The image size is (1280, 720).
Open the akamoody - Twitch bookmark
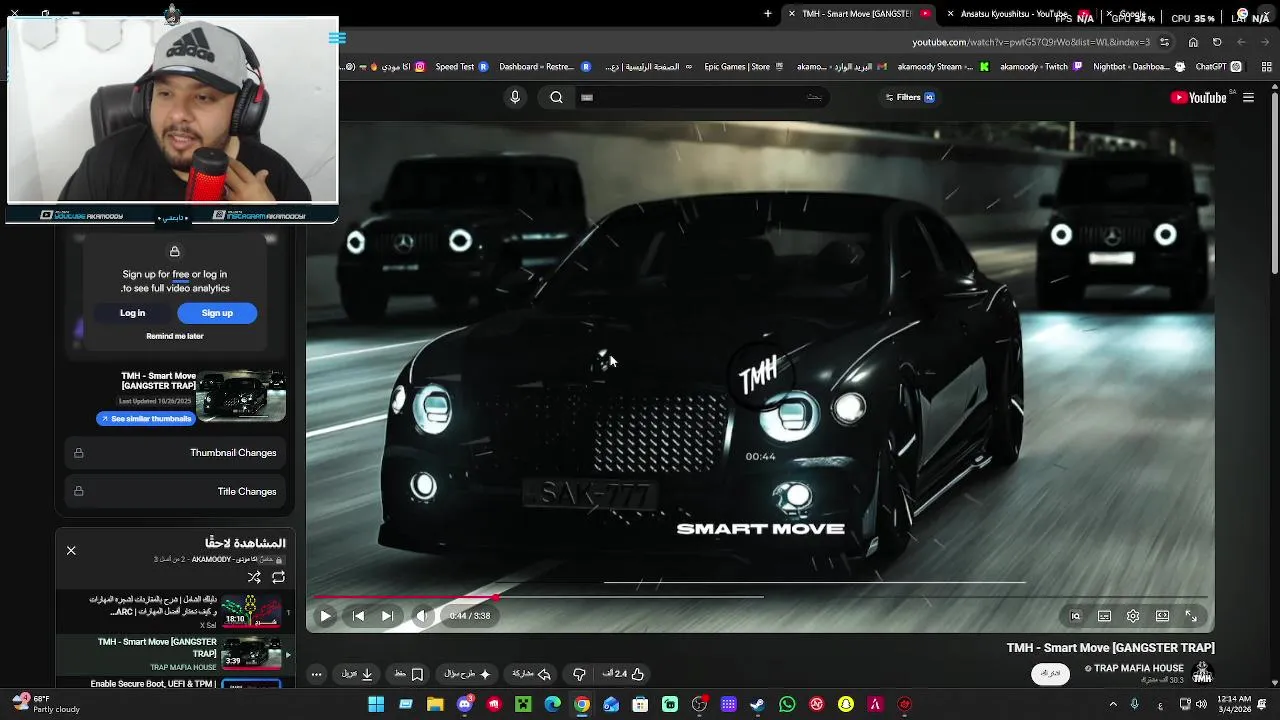(x=1042, y=67)
